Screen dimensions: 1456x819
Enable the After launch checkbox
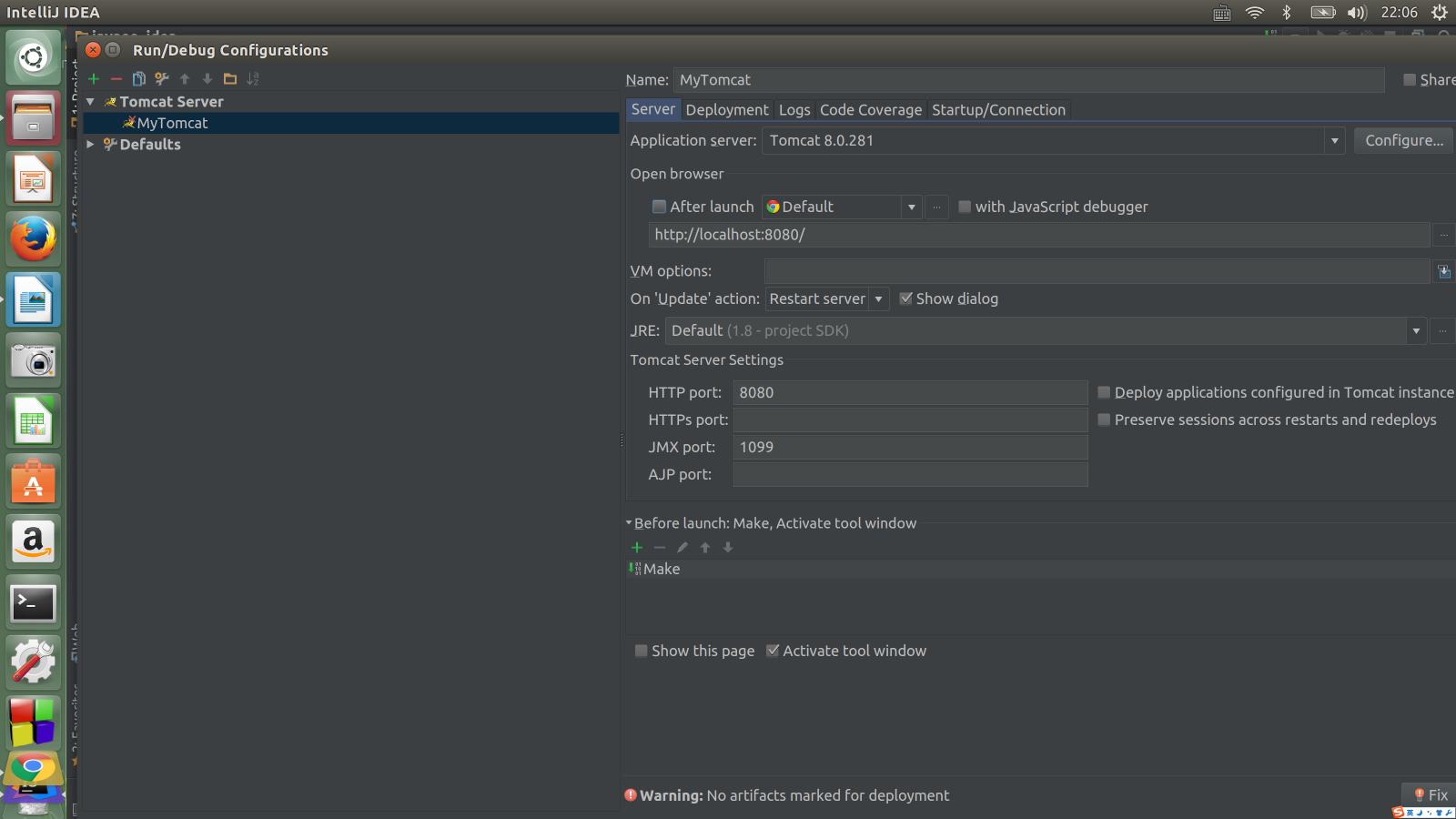click(x=660, y=207)
